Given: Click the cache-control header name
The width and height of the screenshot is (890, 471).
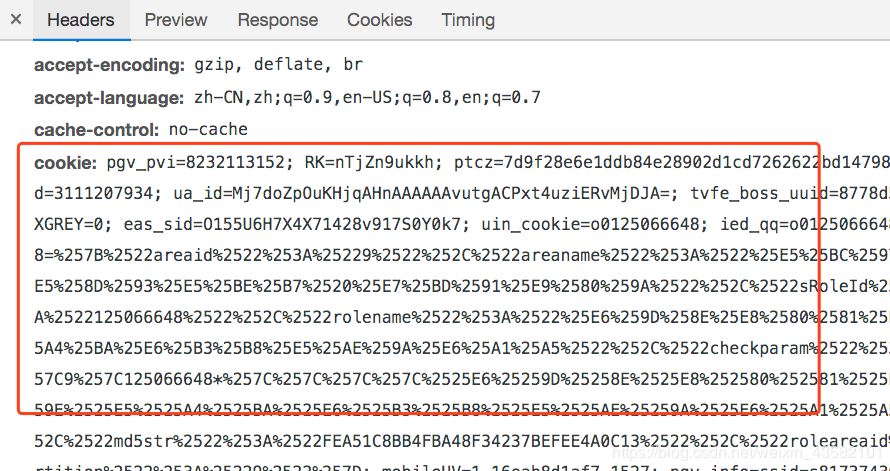Looking at the screenshot, I should click(x=97, y=130).
